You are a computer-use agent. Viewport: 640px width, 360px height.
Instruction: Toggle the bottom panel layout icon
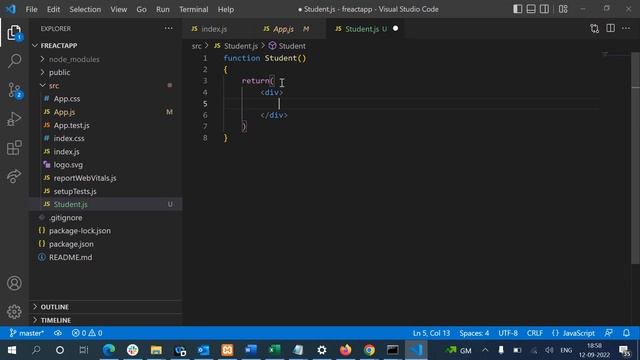click(x=531, y=9)
